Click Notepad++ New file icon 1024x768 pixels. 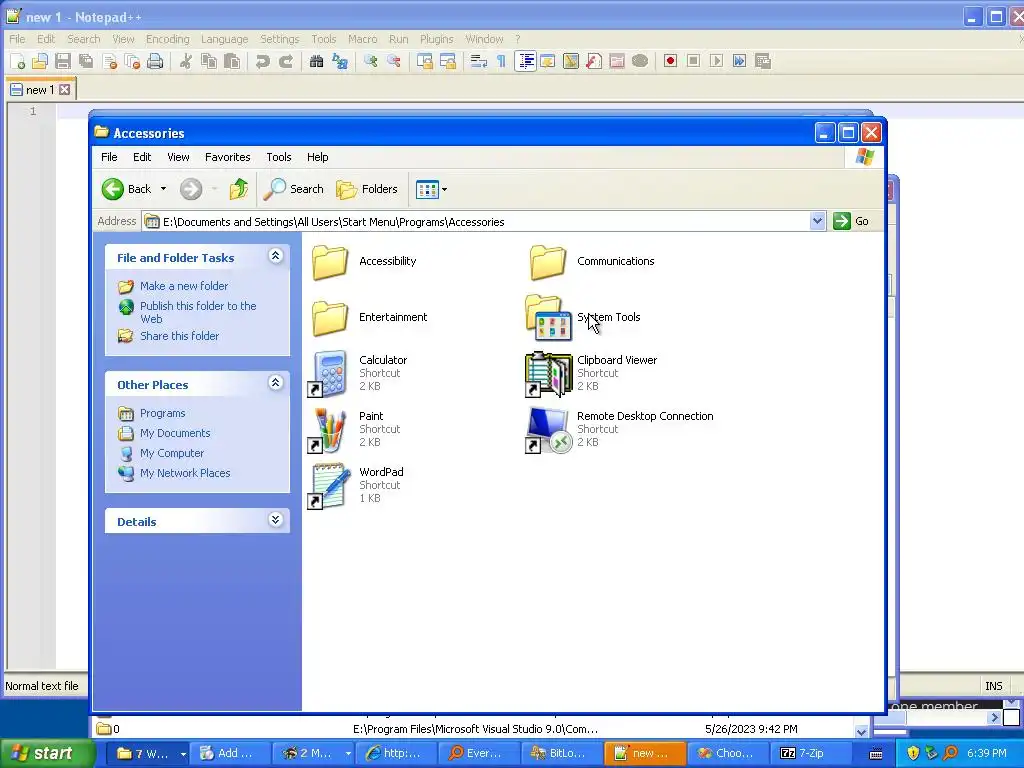17,61
